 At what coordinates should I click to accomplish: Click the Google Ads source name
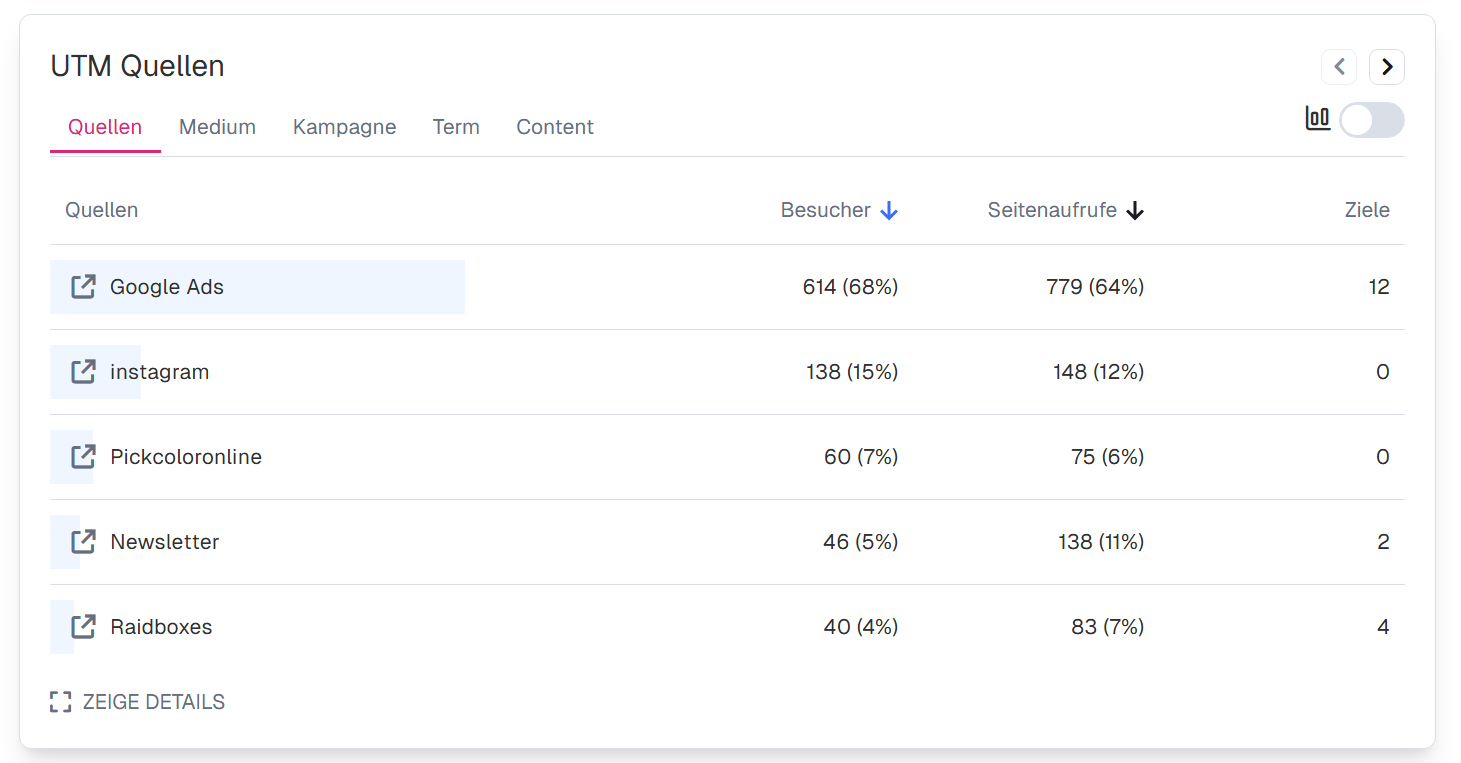click(167, 287)
